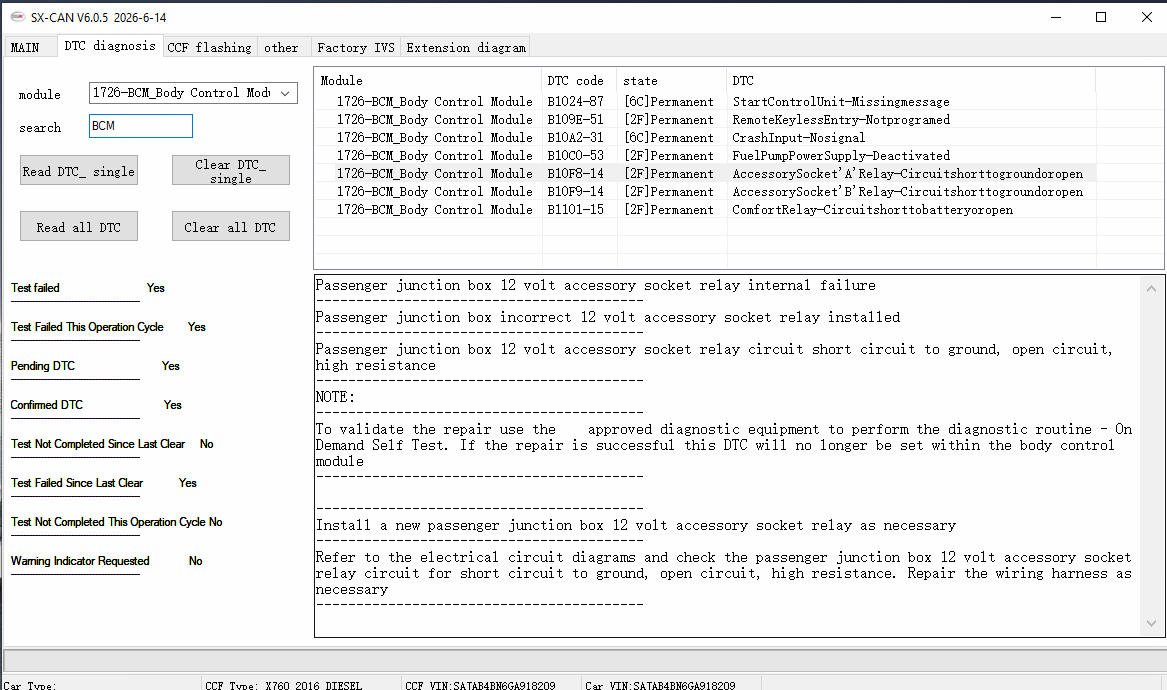Click the Warning Indicator Requested label
The height and width of the screenshot is (690, 1167).
pyautogui.click(x=80, y=560)
